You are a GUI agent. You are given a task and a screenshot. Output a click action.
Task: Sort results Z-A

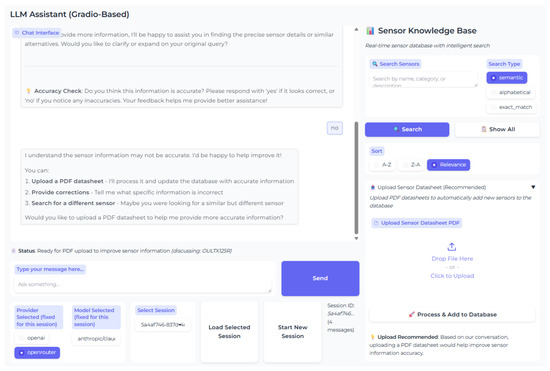[411, 165]
